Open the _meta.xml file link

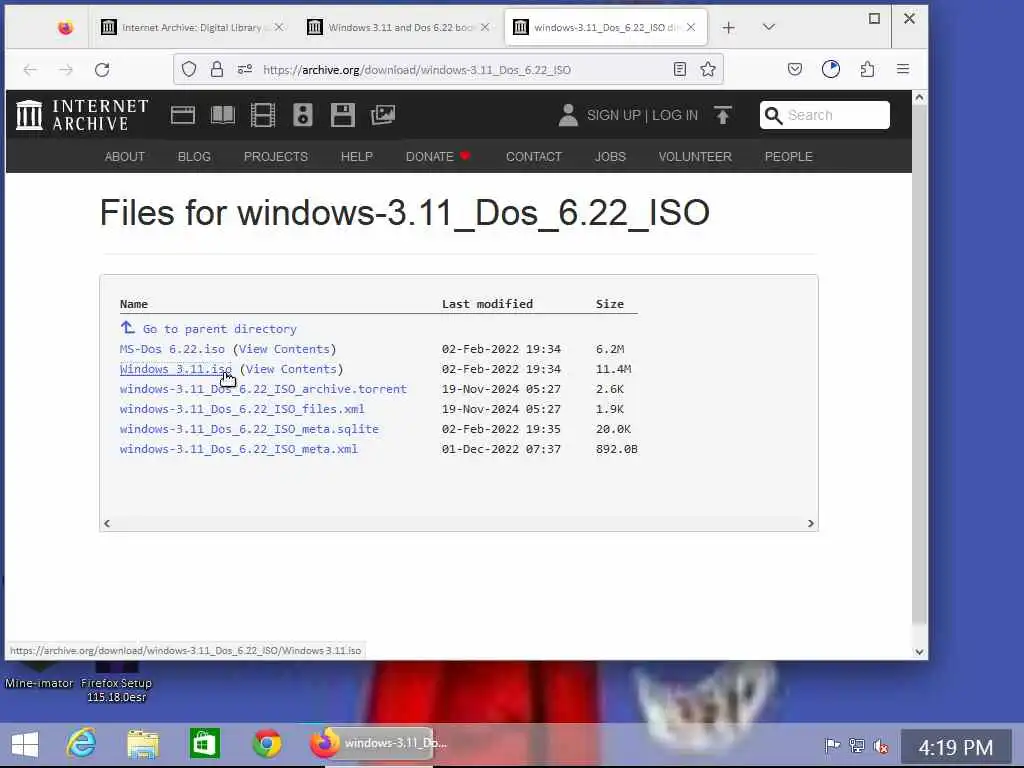(x=239, y=449)
